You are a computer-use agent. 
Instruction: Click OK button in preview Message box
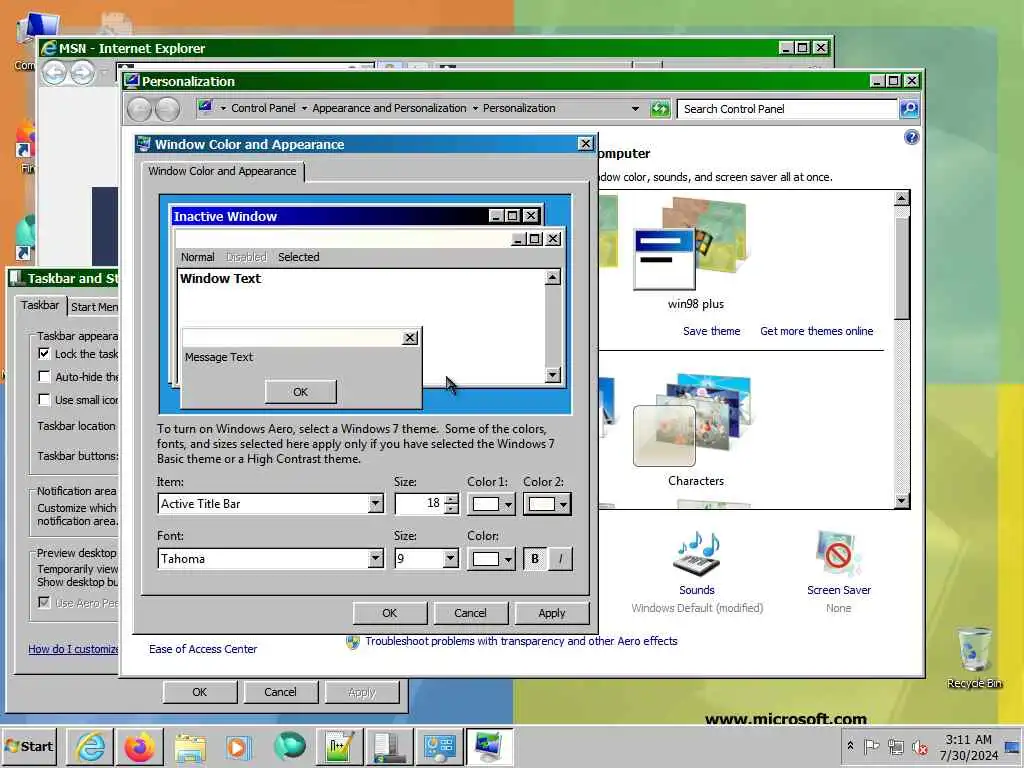click(300, 392)
